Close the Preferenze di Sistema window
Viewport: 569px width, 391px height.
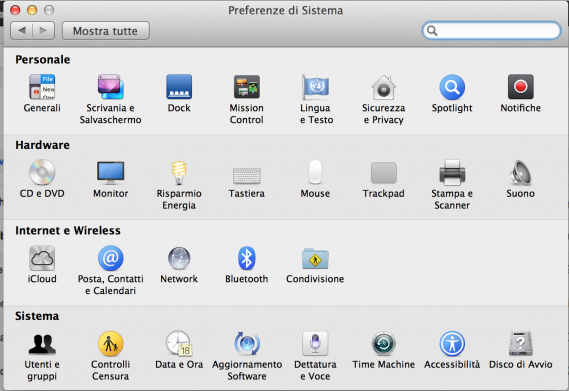(x=15, y=10)
